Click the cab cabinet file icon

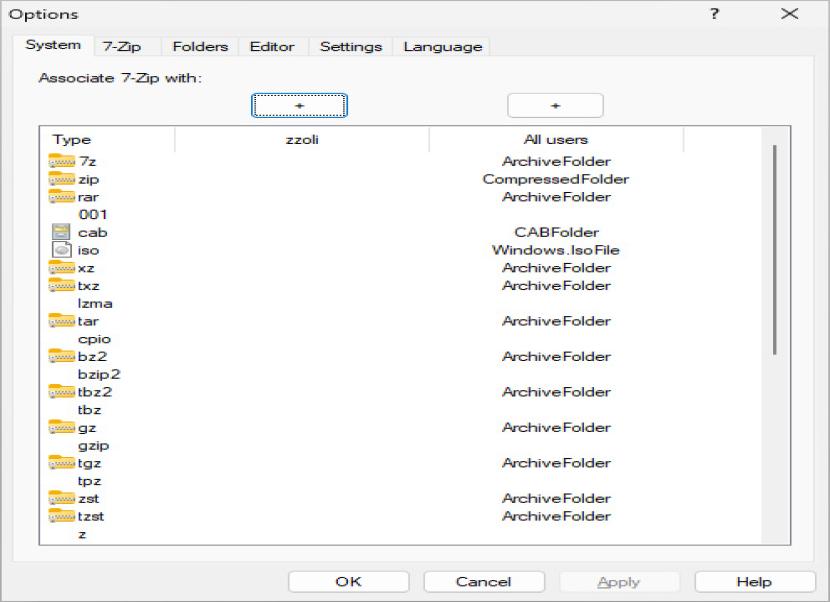(61, 233)
